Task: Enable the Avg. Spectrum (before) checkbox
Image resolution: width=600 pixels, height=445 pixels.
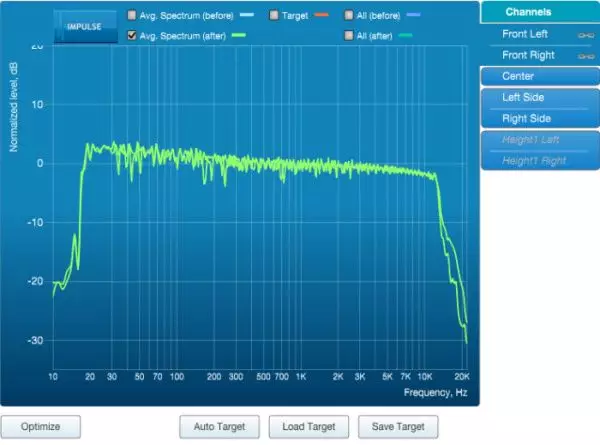Action: pyautogui.click(x=133, y=17)
